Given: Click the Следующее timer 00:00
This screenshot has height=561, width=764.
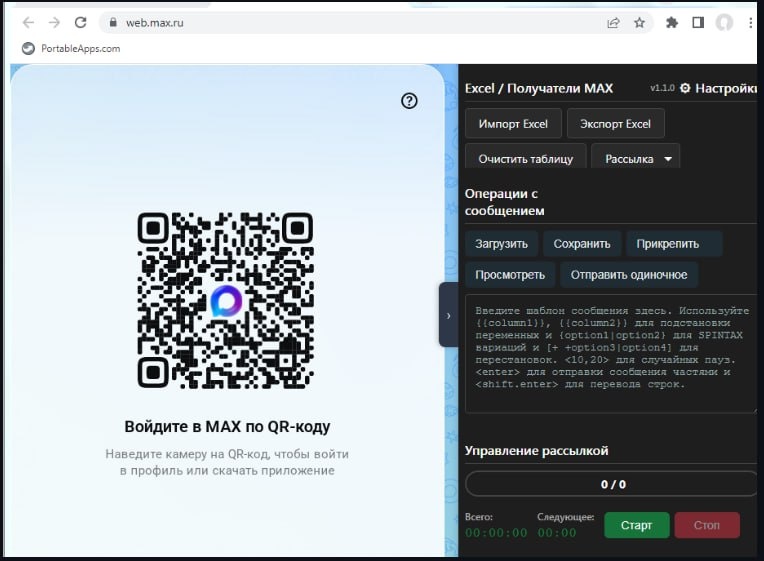Looking at the screenshot, I should point(557,533).
